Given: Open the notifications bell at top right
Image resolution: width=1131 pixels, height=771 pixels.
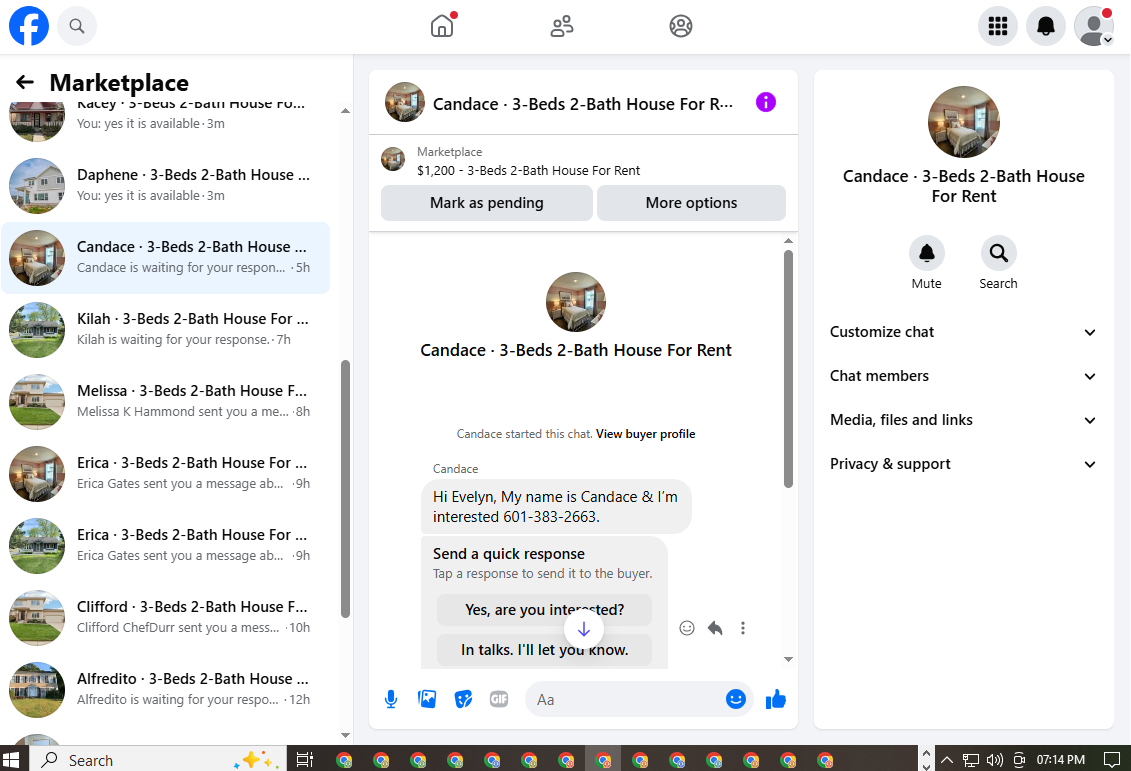Looking at the screenshot, I should (x=1046, y=26).
